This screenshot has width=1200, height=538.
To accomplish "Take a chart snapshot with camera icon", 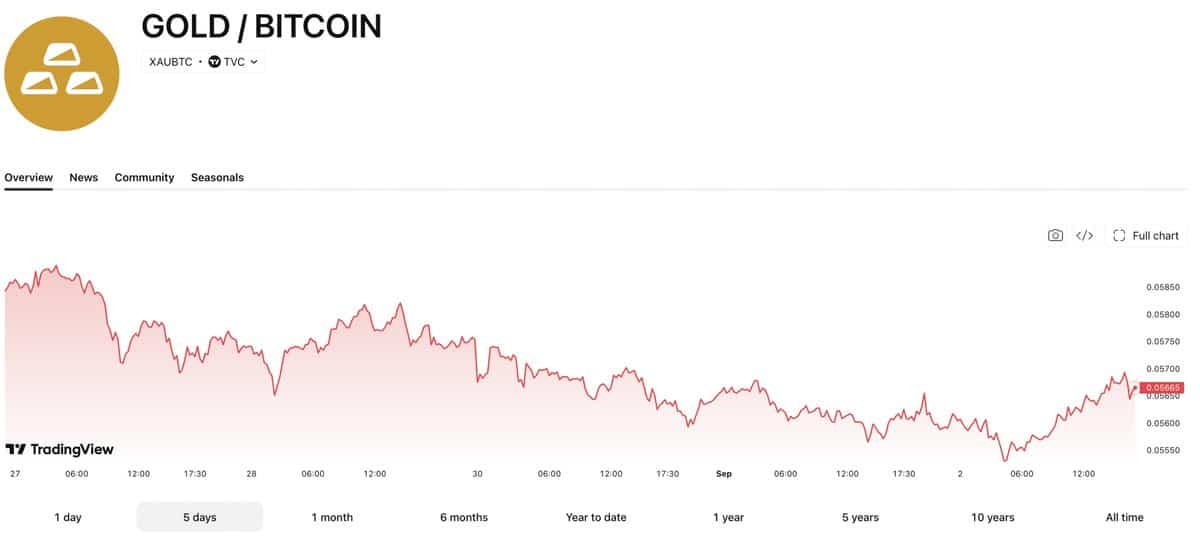I will [1055, 236].
